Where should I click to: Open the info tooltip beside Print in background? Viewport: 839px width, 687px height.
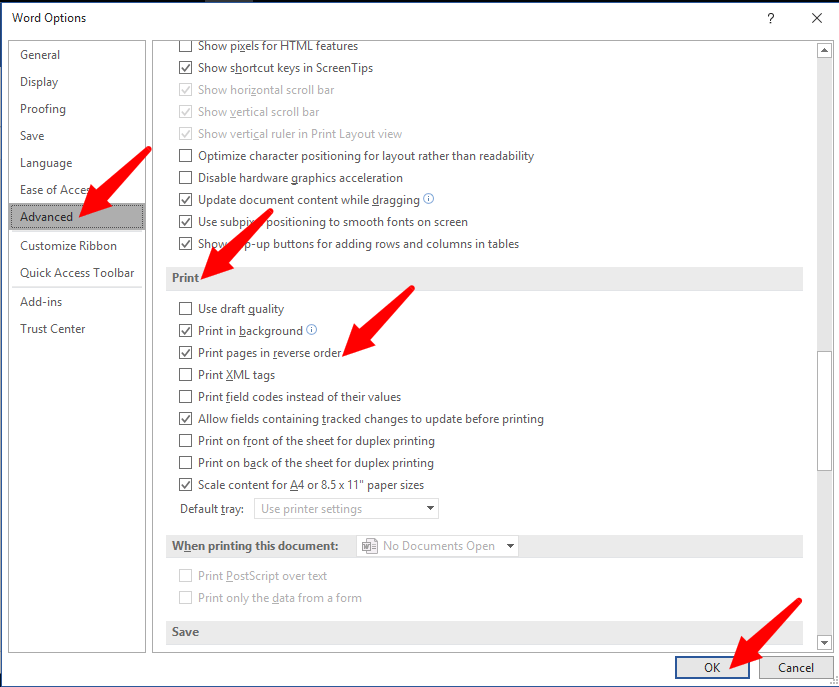[x=312, y=330]
